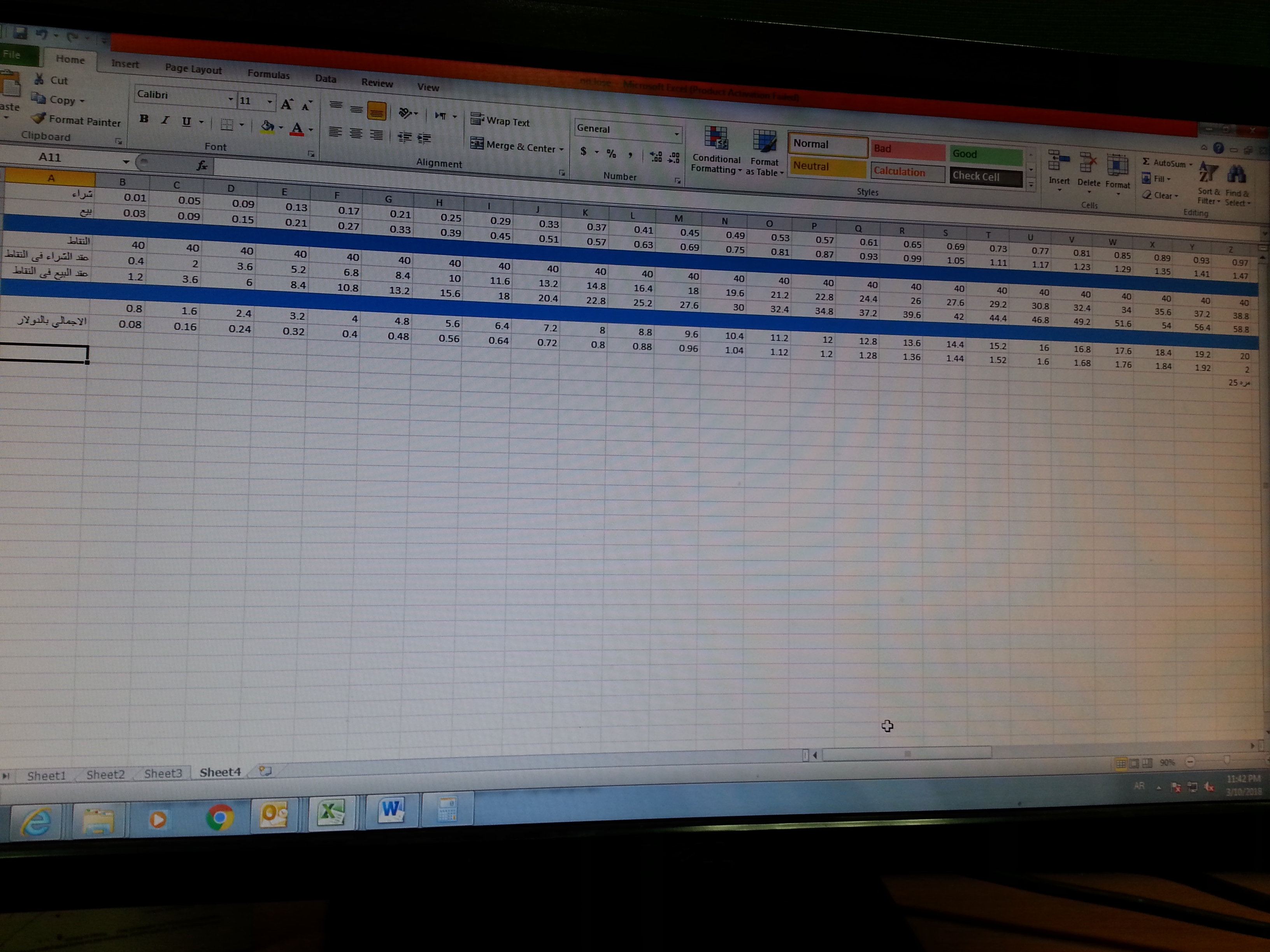Viewport: 1270px width, 952px height.
Task: Switch to the Data tab
Action: 326,79
